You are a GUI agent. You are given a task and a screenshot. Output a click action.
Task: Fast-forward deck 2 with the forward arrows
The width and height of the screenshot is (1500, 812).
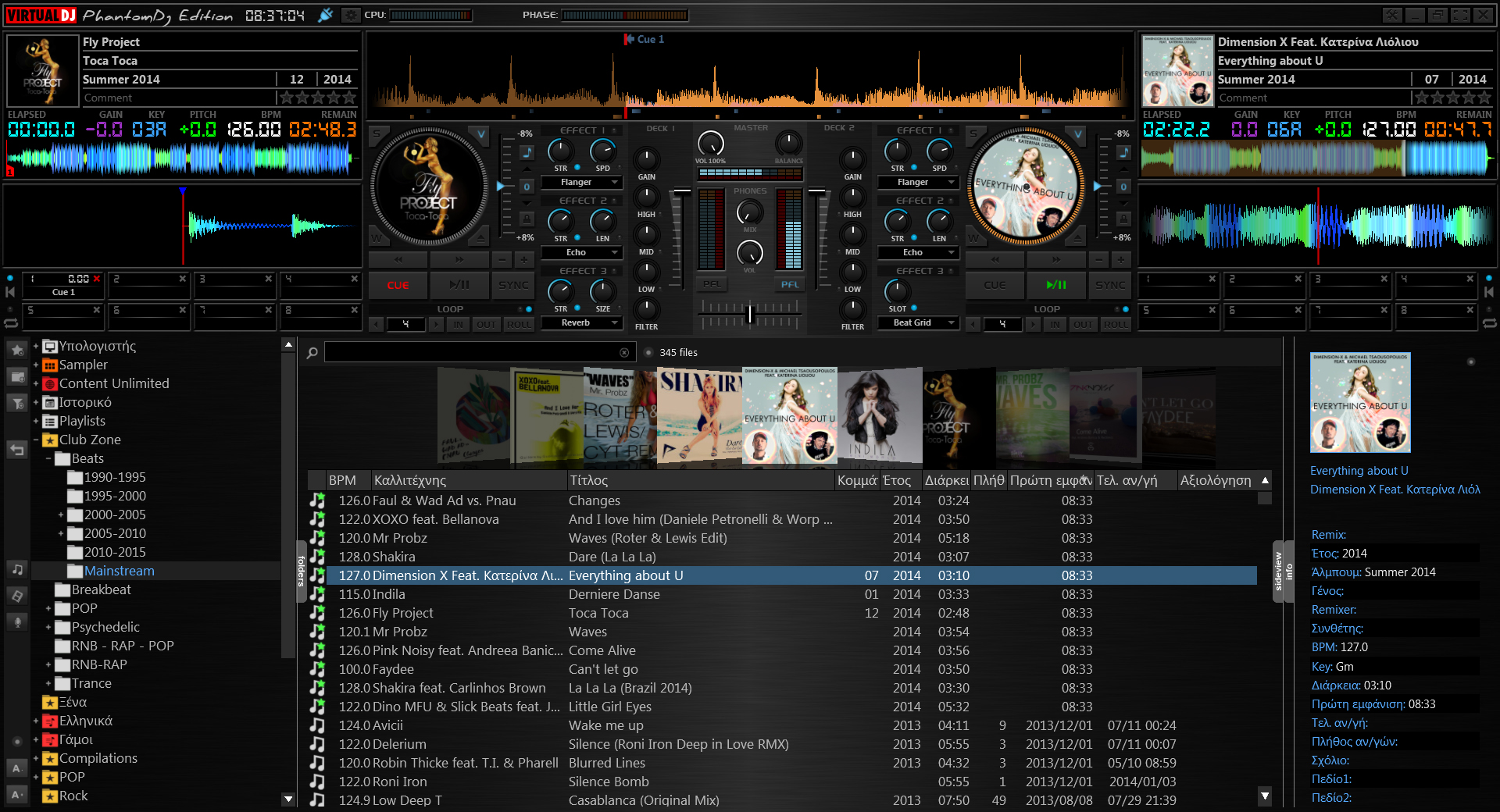coord(1056,259)
